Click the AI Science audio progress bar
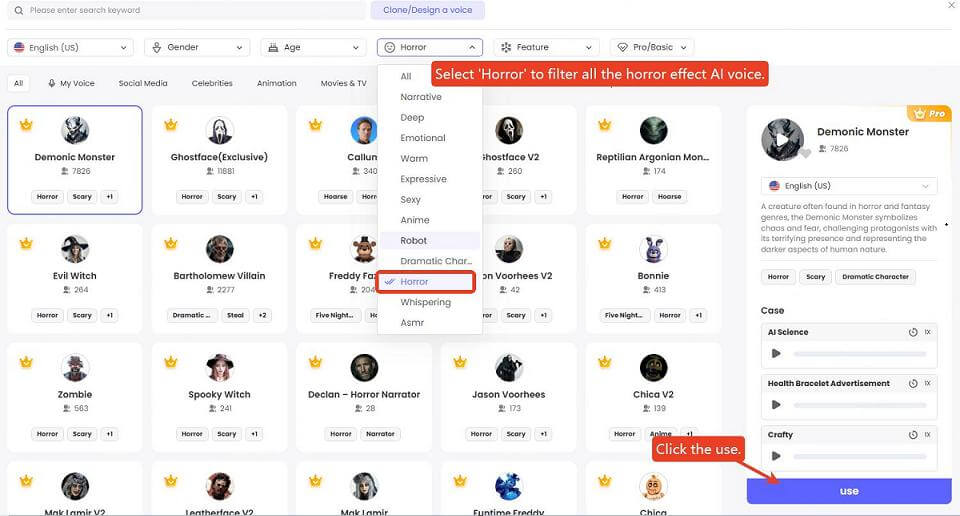The width and height of the screenshot is (960, 516). (859, 354)
